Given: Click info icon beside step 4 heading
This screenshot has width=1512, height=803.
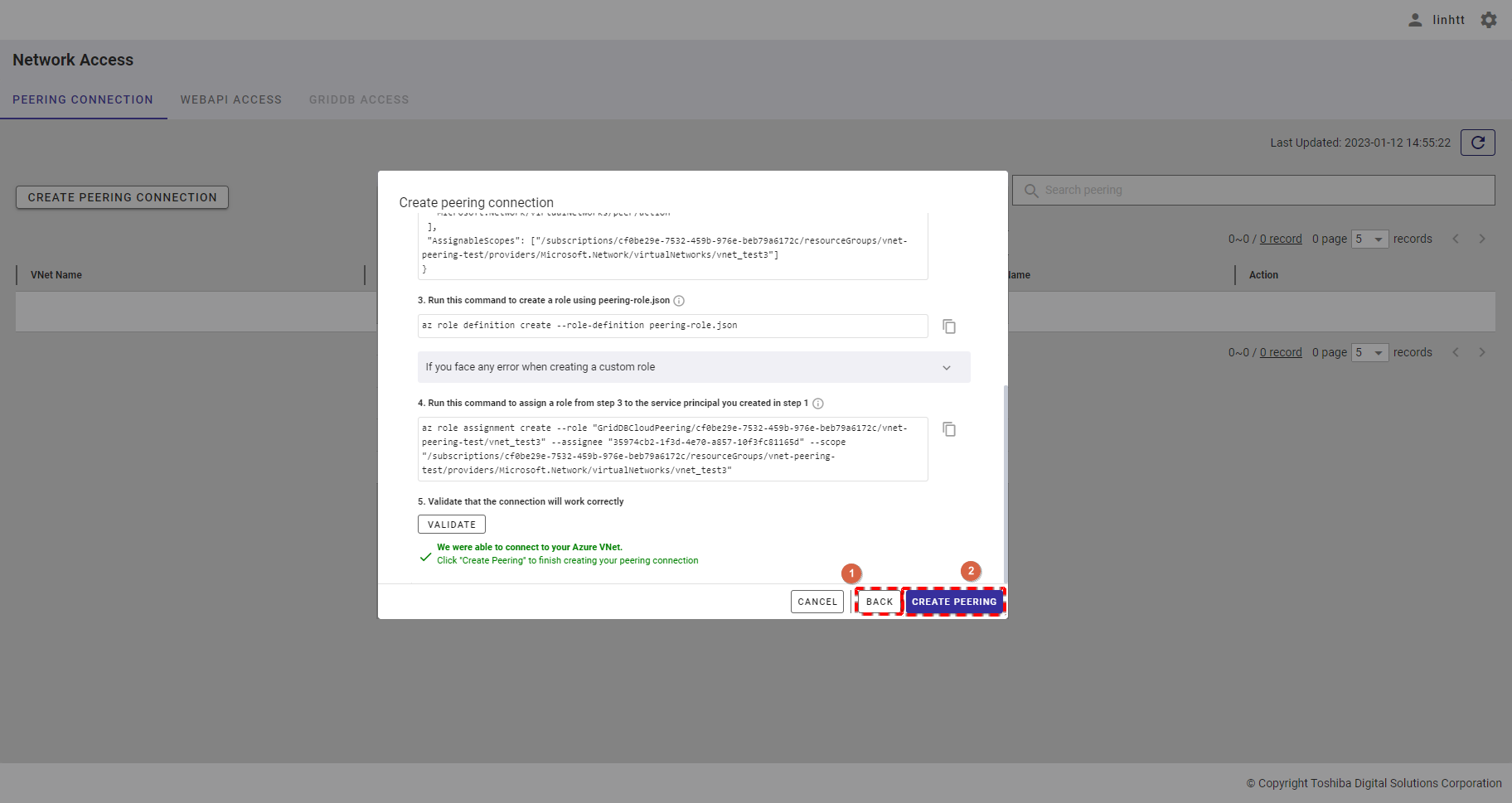Looking at the screenshot, I should (x=818, y=404).
